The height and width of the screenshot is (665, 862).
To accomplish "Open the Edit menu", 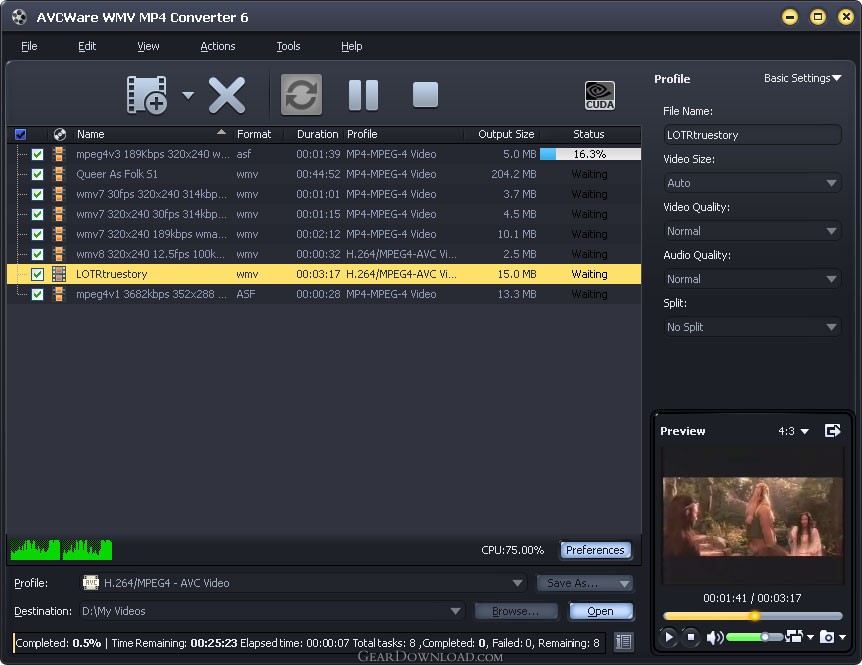I will tap(87, 46).
